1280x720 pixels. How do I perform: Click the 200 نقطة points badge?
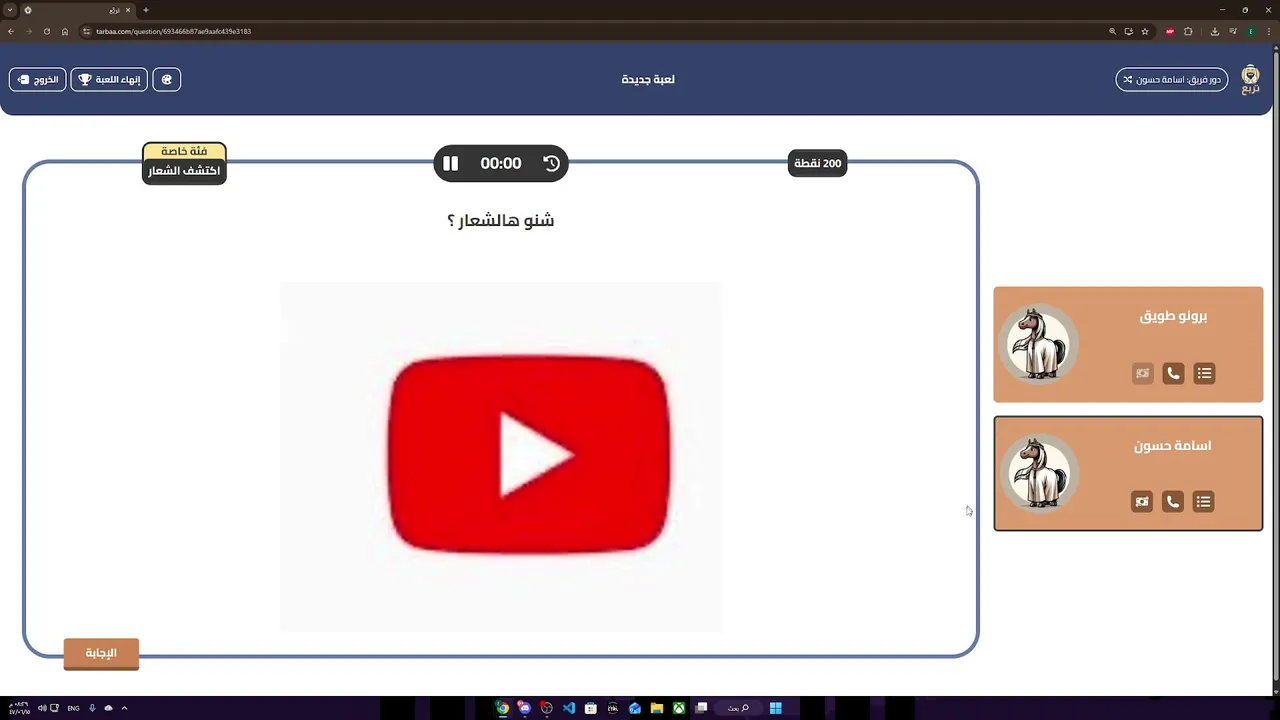[818, 163]
